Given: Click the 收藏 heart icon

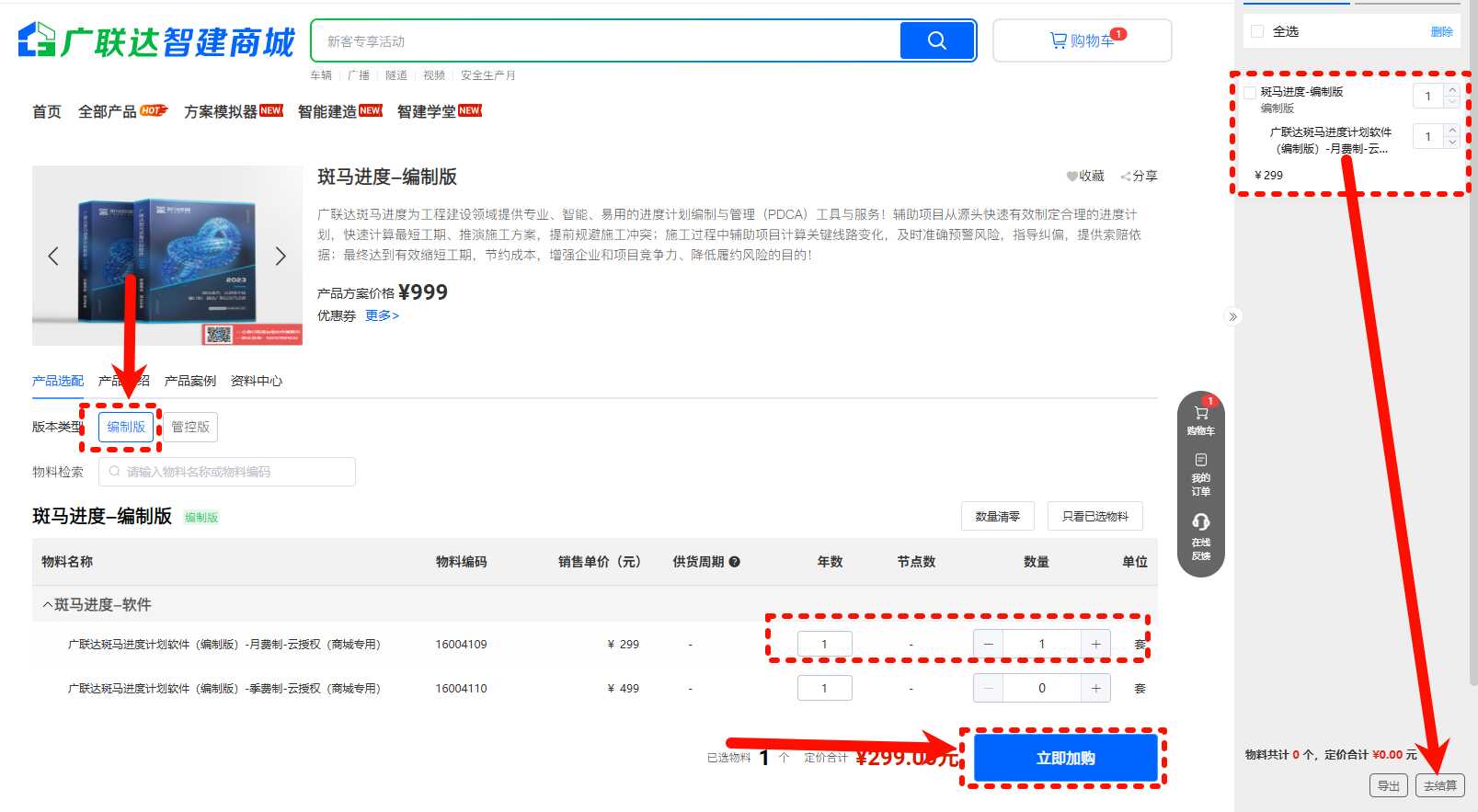Looking at the screenshot, I should point(1071,177).
